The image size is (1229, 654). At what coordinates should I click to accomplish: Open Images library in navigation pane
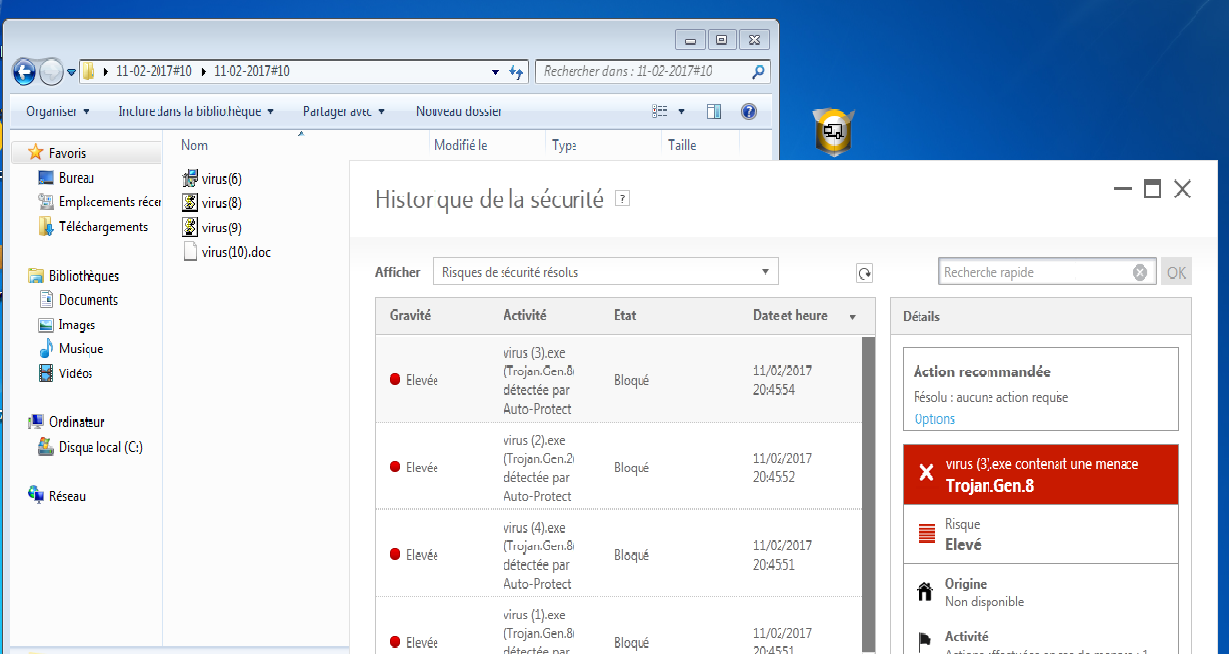pyautogui.click(x=66, y=325)
